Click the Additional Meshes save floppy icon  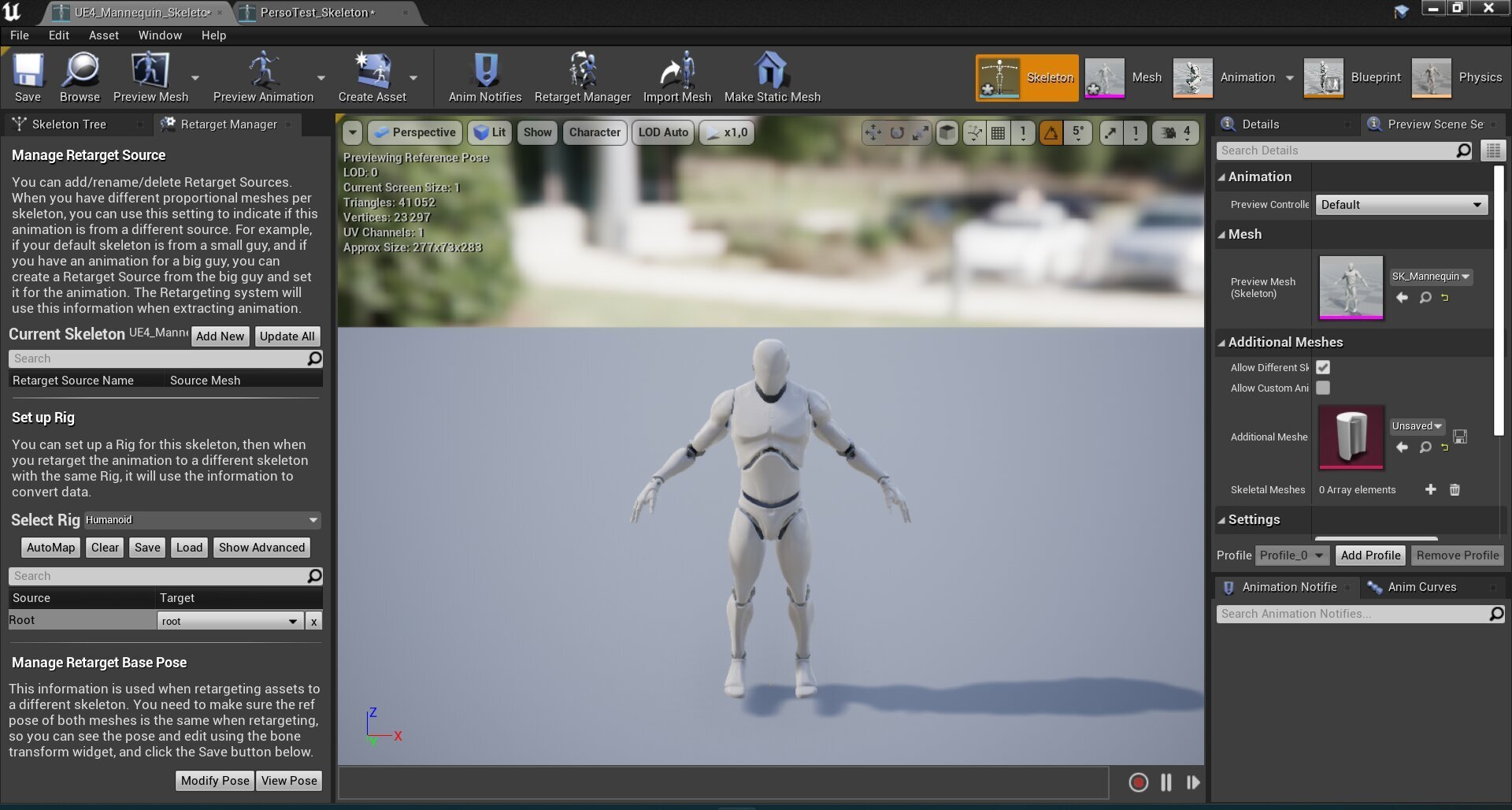(x=1459, y=437)
